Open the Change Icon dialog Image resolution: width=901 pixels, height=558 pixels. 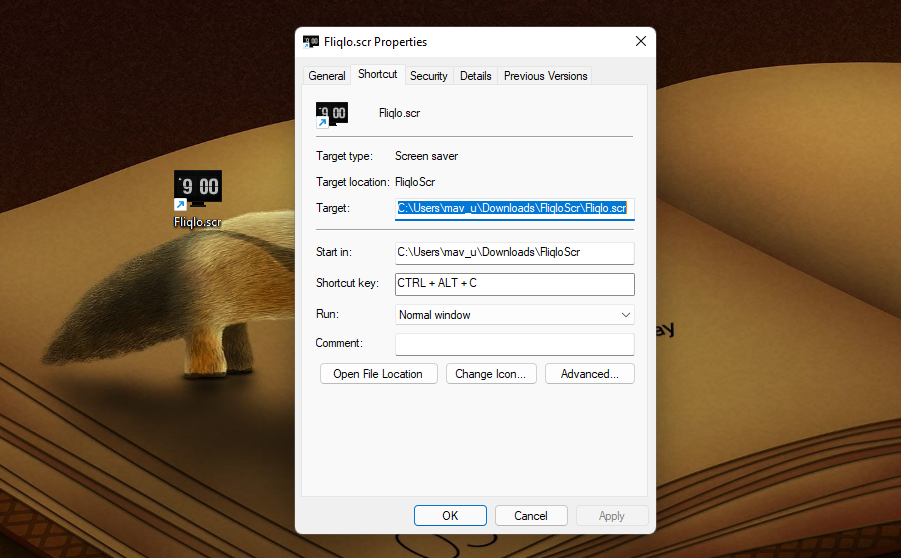click(x=491, y=374)
